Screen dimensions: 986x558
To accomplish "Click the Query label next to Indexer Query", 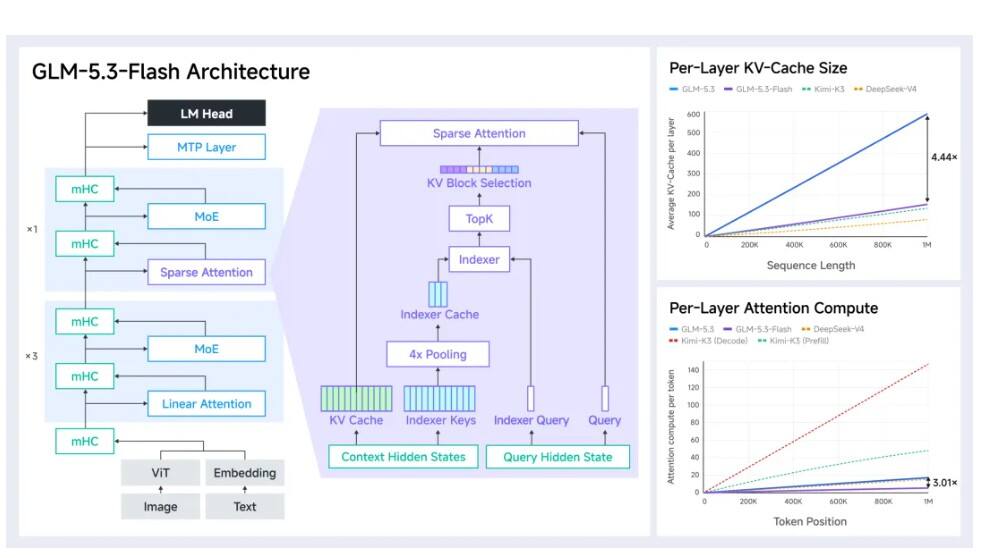I will pos(605,420).
